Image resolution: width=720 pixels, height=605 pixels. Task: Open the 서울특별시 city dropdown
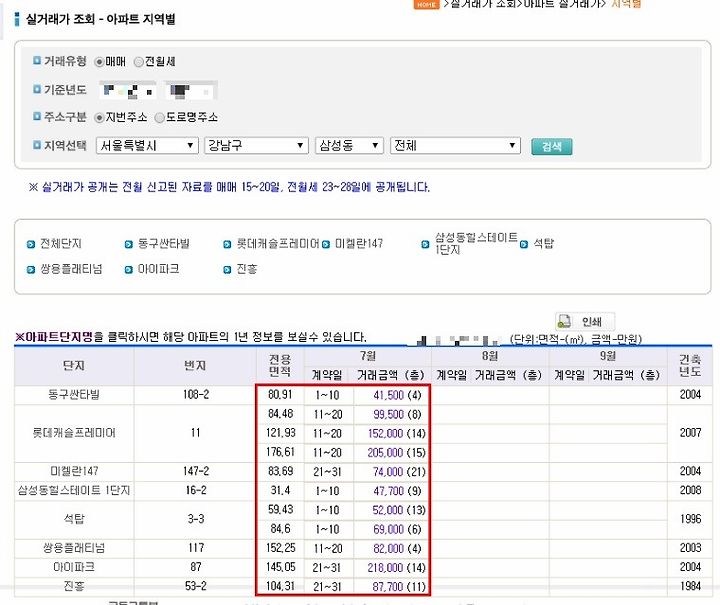(x=147, y=146)
